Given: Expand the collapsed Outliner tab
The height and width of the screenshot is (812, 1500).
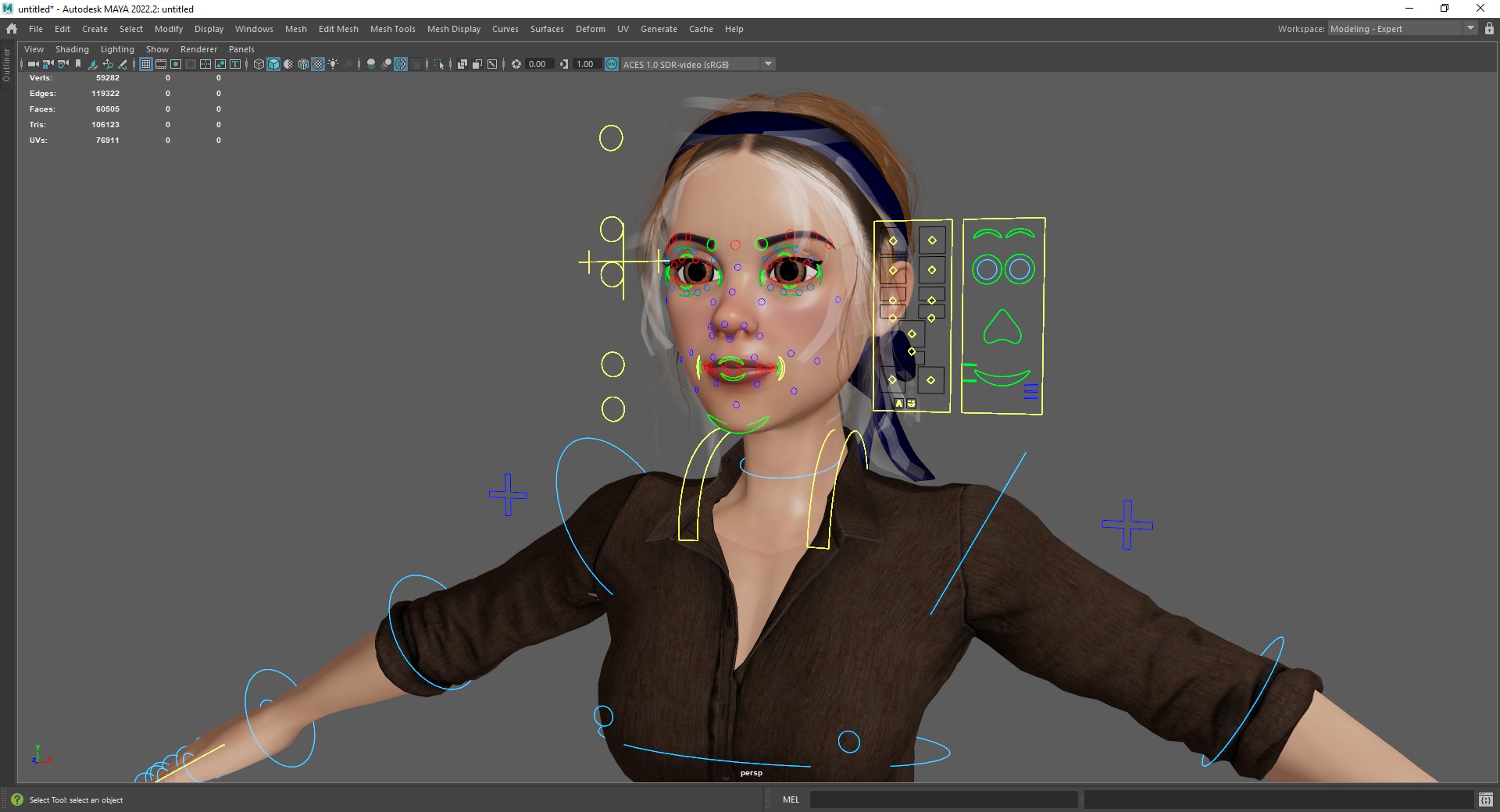Looking at the screenshot, I should click(x=6, y=65).
